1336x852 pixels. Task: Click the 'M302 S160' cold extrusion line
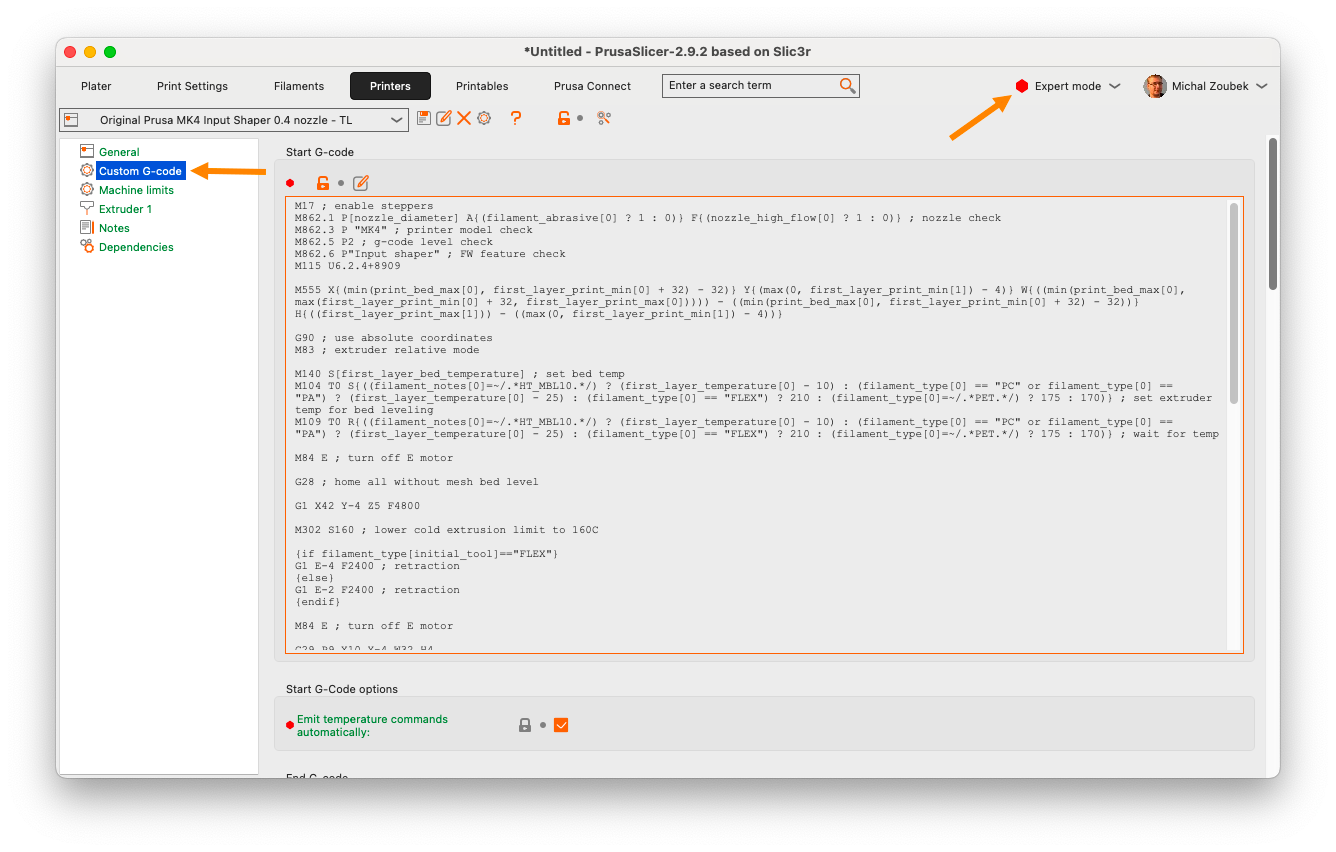point(446,530)
